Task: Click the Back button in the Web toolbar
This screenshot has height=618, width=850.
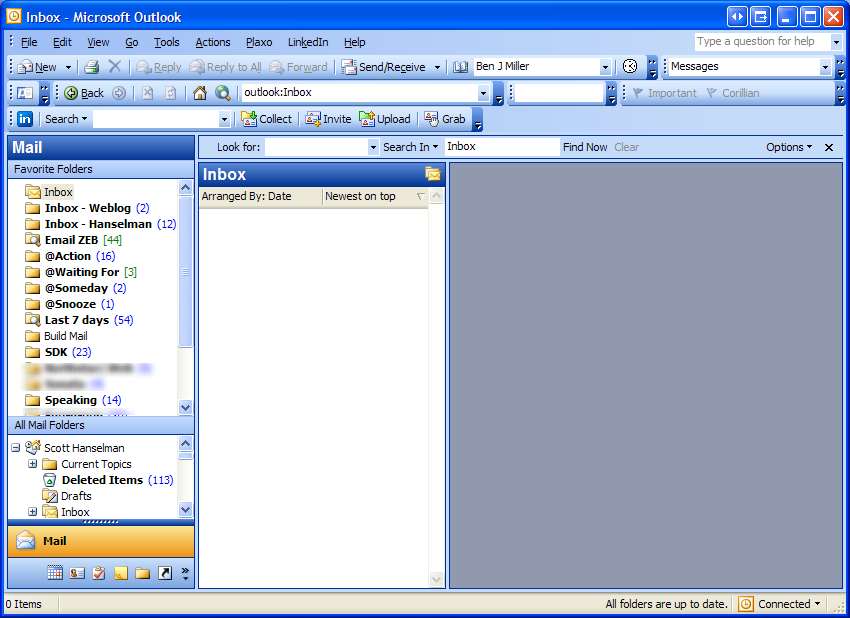Action: [x=84, y=93]
